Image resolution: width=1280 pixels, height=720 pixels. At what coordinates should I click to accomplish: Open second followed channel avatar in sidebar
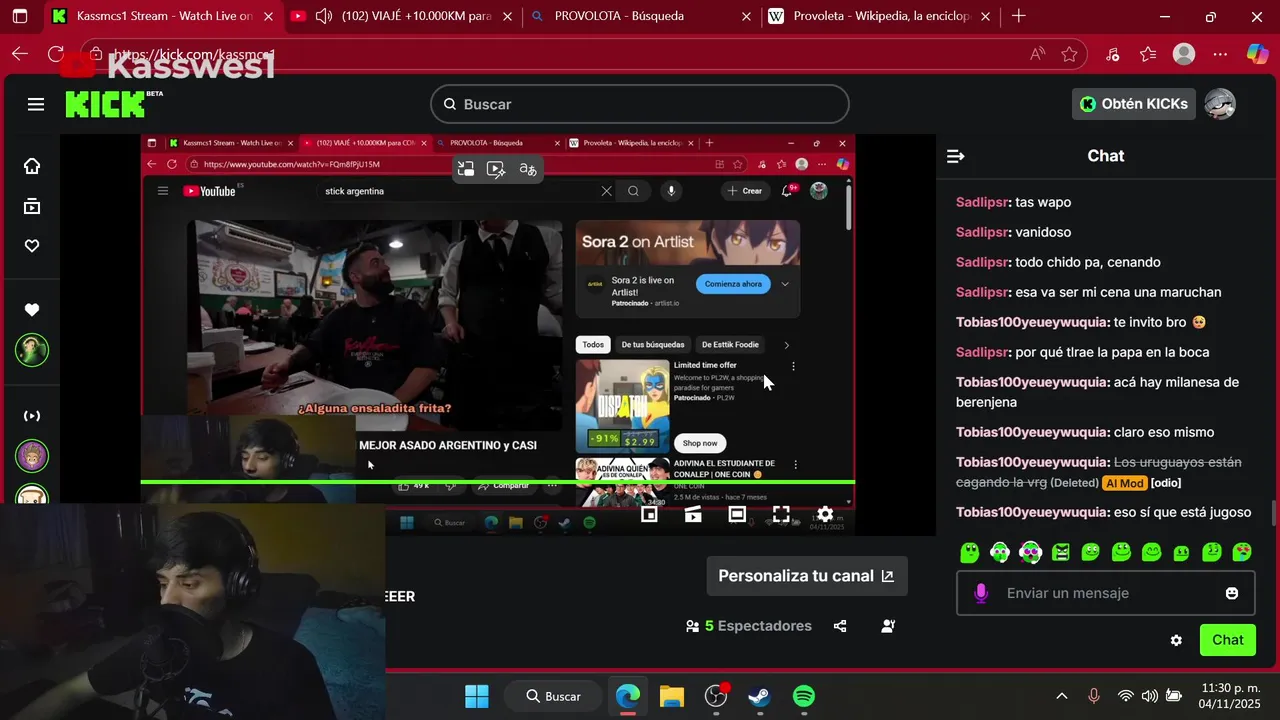[32, 456]
